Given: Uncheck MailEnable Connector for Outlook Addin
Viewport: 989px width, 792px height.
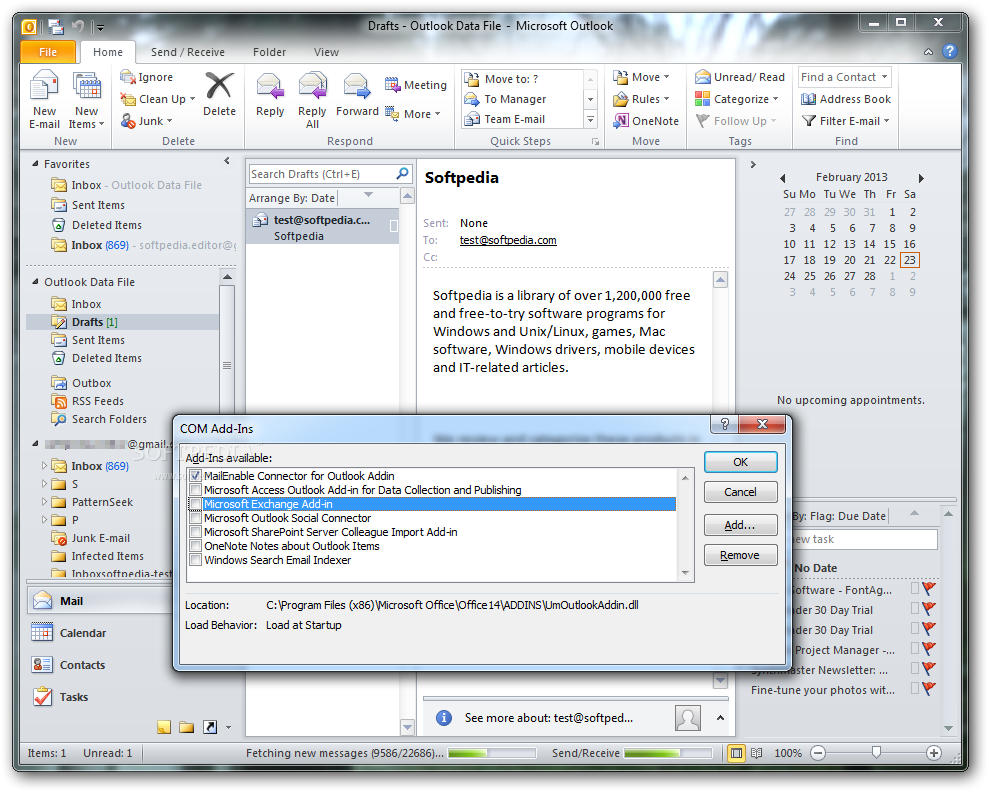Looking at the screenshot, I should pos(196,476).
